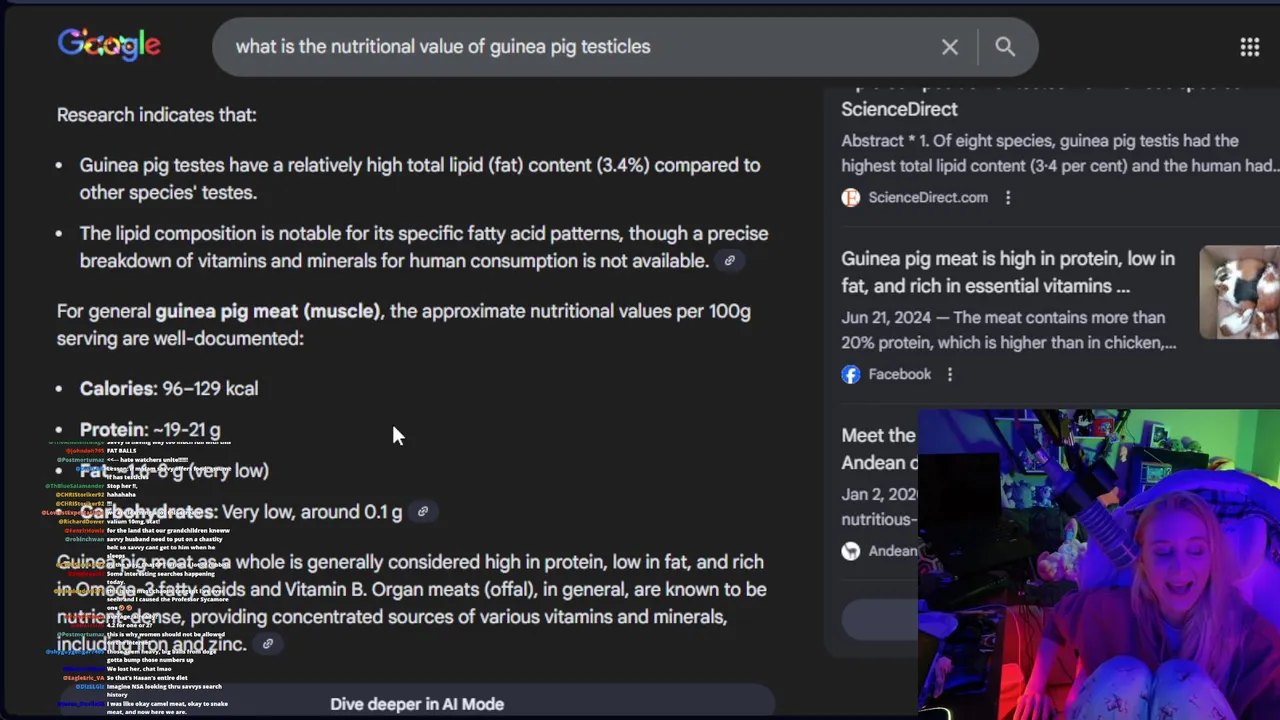
Task: Click the magnifying glass search icon
Action: click(x=1005, y=47)
